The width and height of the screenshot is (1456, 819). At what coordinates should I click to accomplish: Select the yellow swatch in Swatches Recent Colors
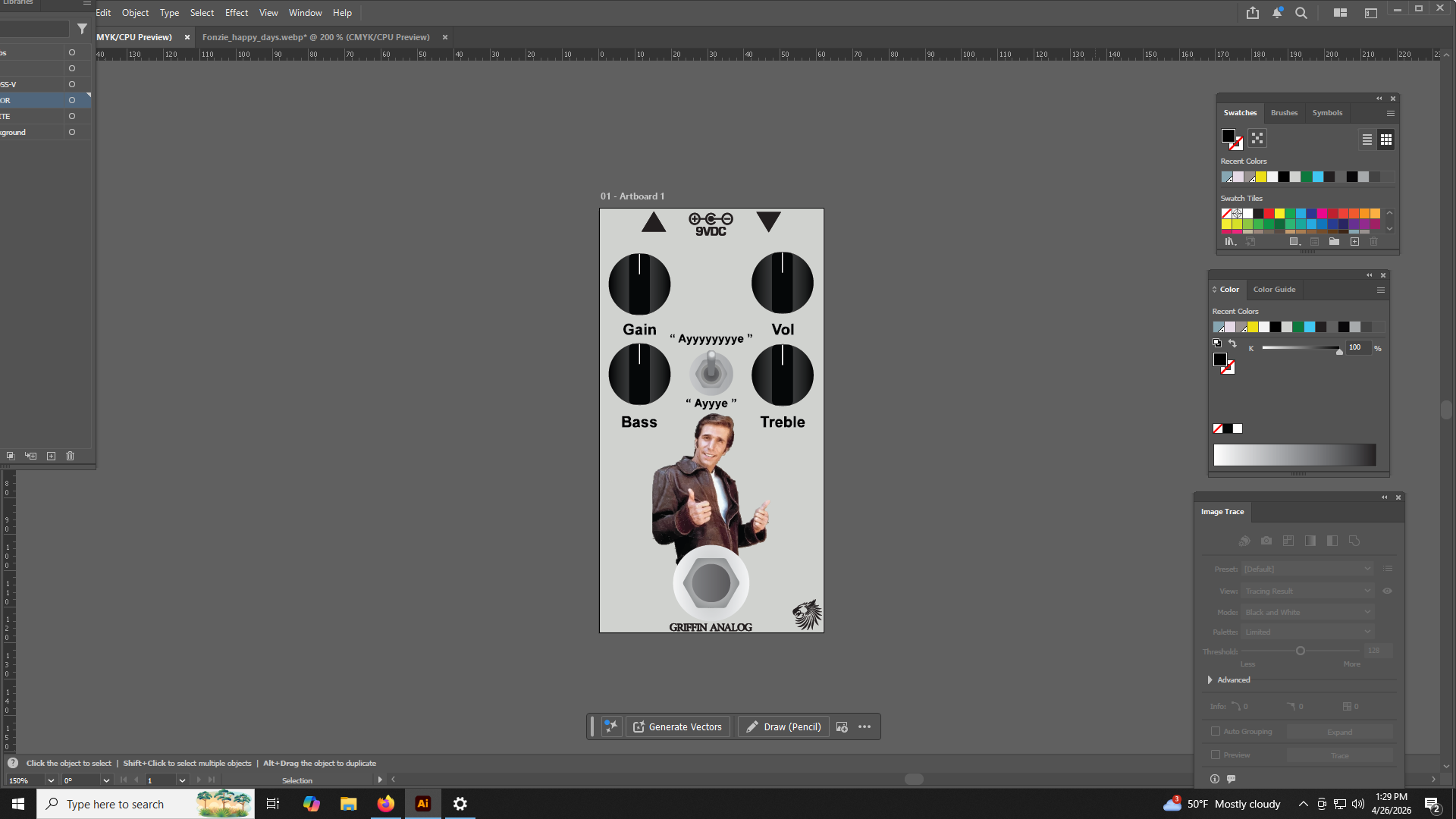pos(1261,177)
